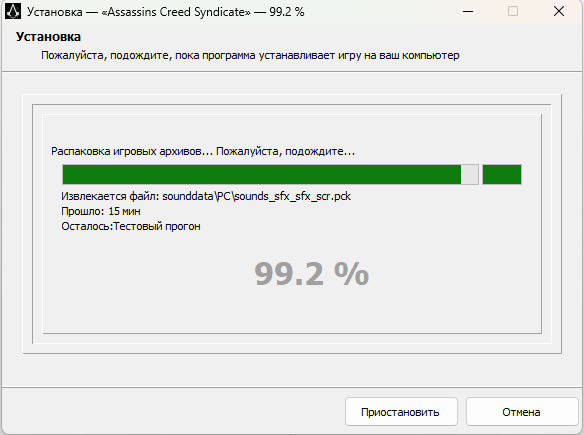Click the Распаковка игровых архивов status message
584x435 pixels.
(x=203, y=151)
